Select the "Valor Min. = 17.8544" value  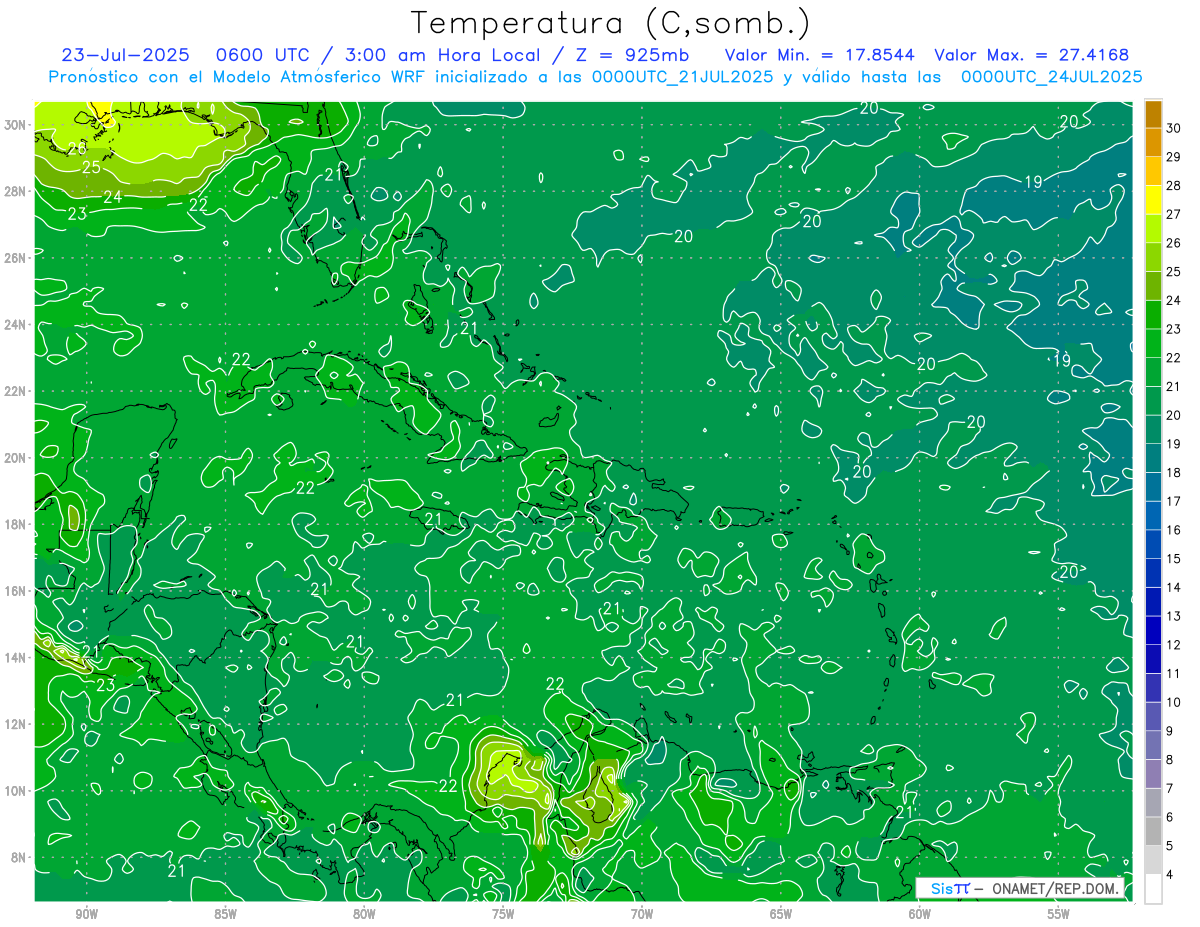tap(819, 54)
